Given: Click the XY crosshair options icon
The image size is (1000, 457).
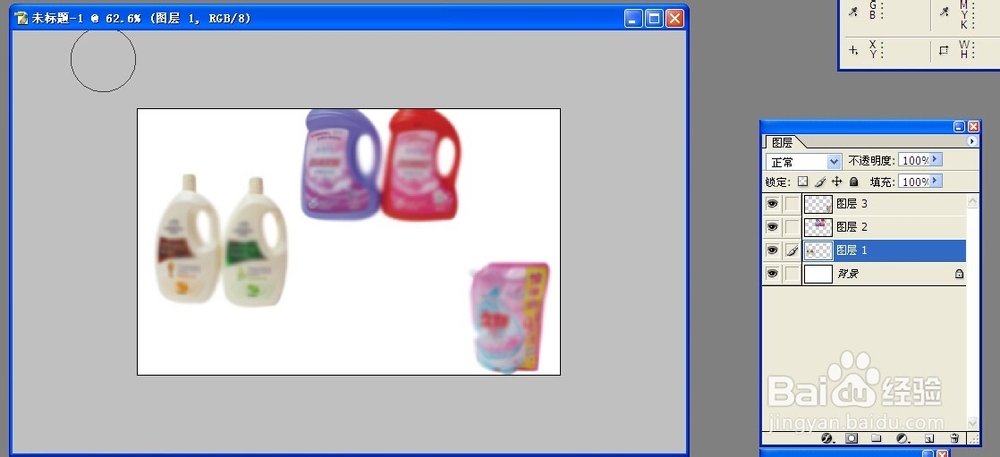Looking at the screenshot, I should (853, 50).
